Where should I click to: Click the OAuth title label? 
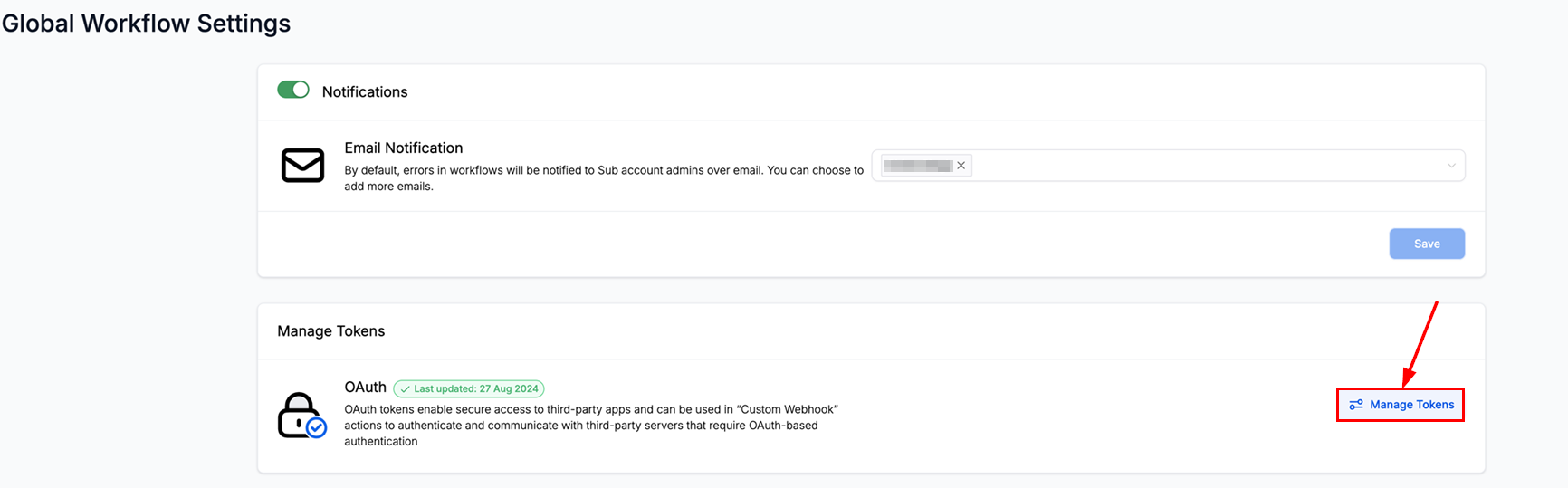(x=365, y=387)
